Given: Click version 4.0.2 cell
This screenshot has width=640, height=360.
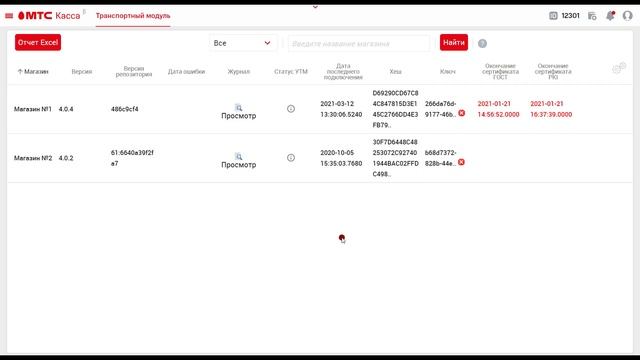Looking at the screenshot, I should 66,158.
